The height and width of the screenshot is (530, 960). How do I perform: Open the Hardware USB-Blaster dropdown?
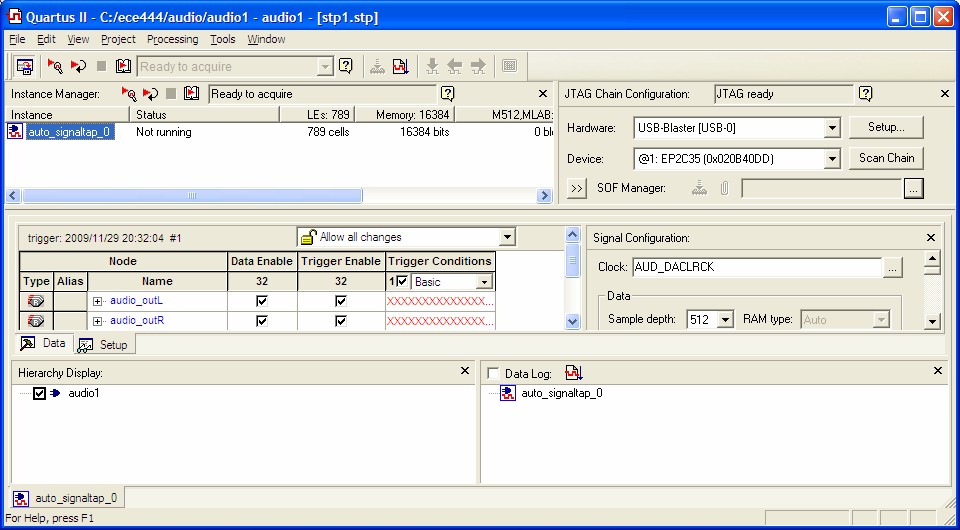pos(831,128)
